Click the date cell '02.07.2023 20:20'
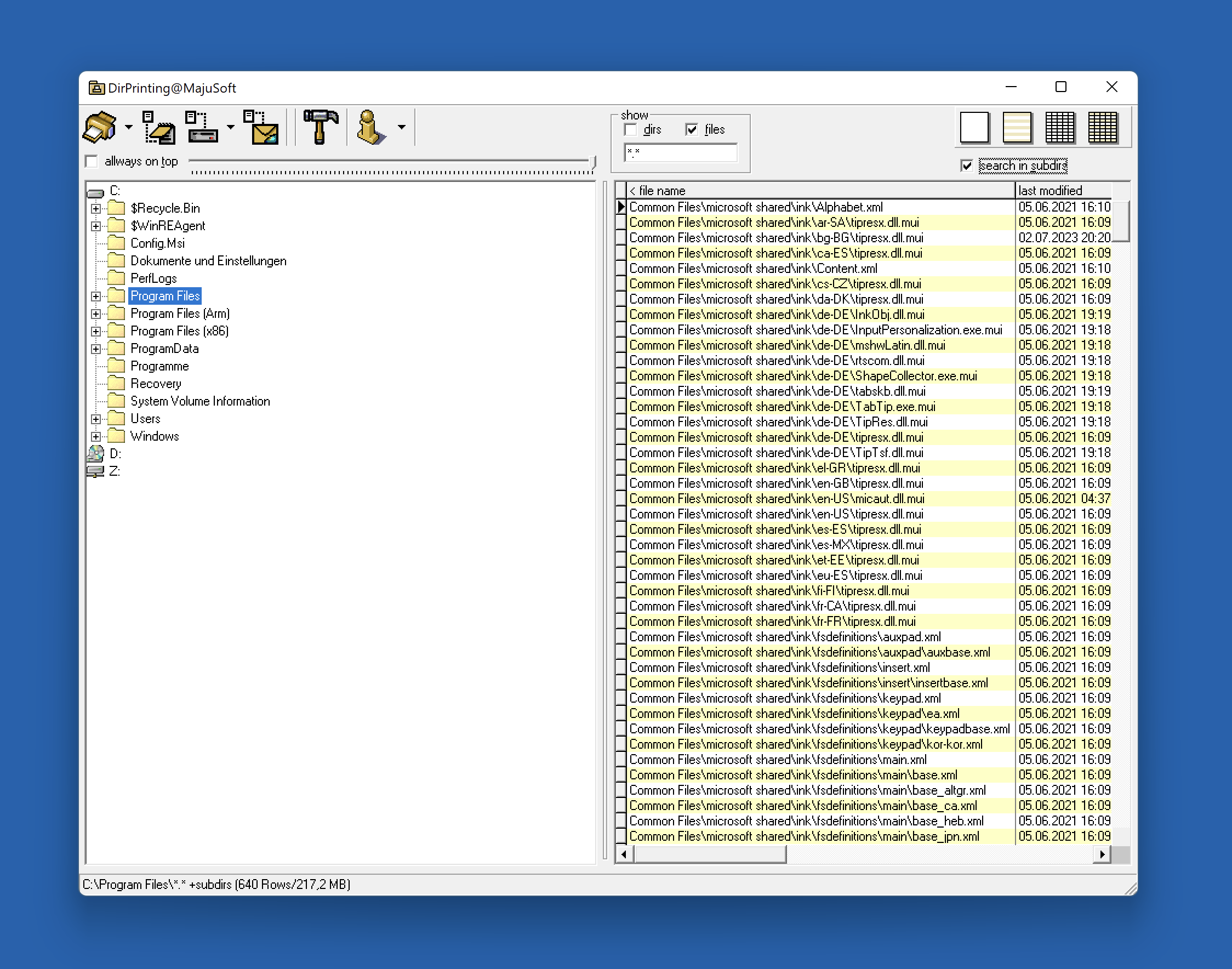The image size is (1232, 969). pos(1064,238)
